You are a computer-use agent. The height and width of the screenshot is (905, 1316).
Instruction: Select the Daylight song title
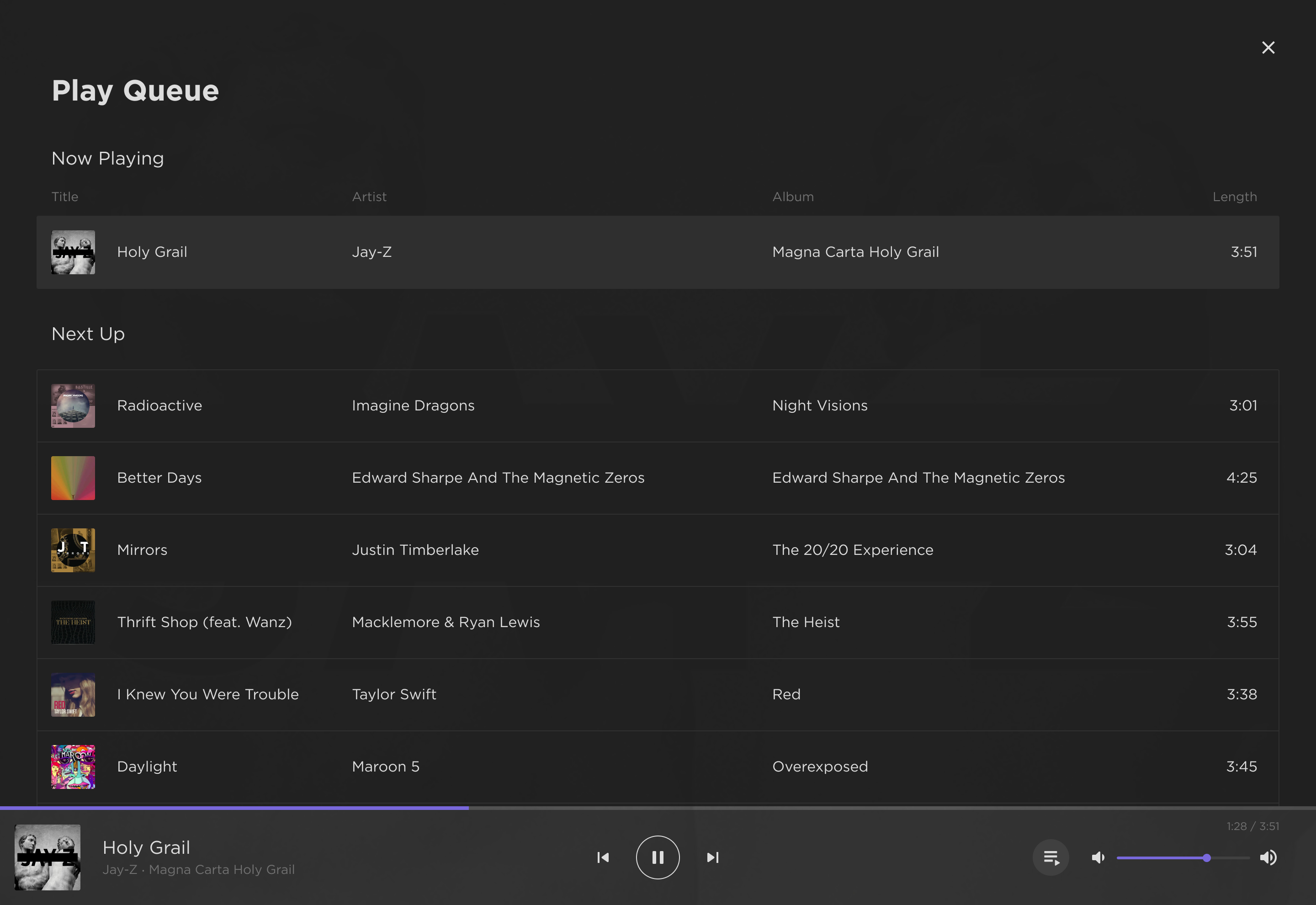coord(147,767)
